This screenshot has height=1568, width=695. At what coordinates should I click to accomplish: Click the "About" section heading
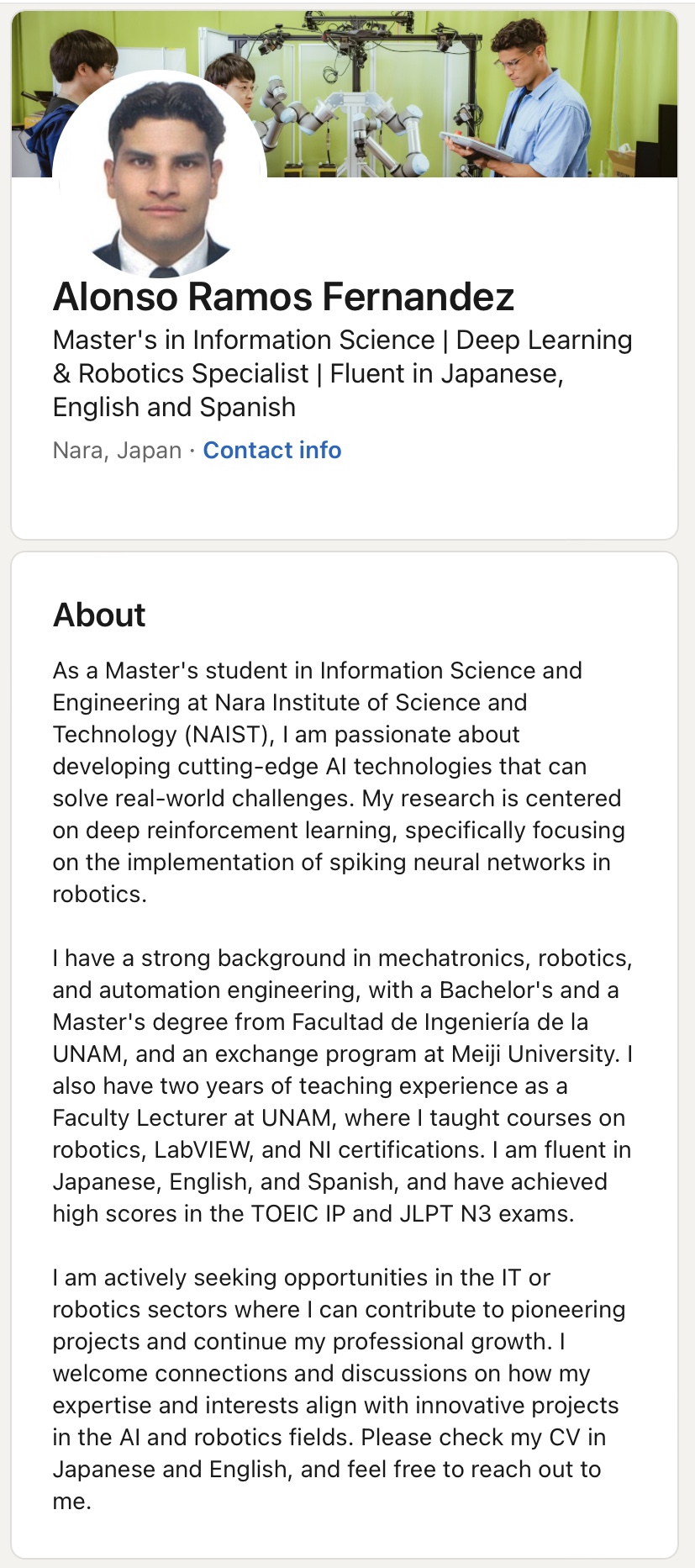pyautogui.click(x=99, y=615)
